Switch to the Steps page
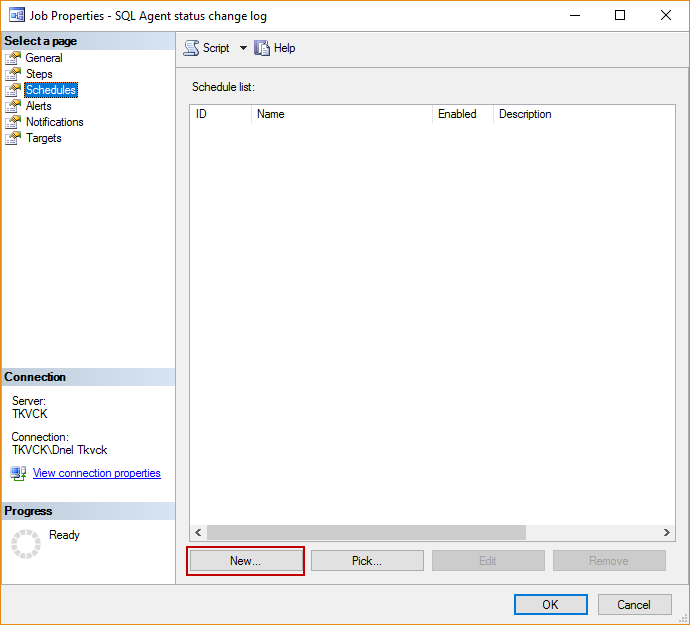 tap(39, 74)
